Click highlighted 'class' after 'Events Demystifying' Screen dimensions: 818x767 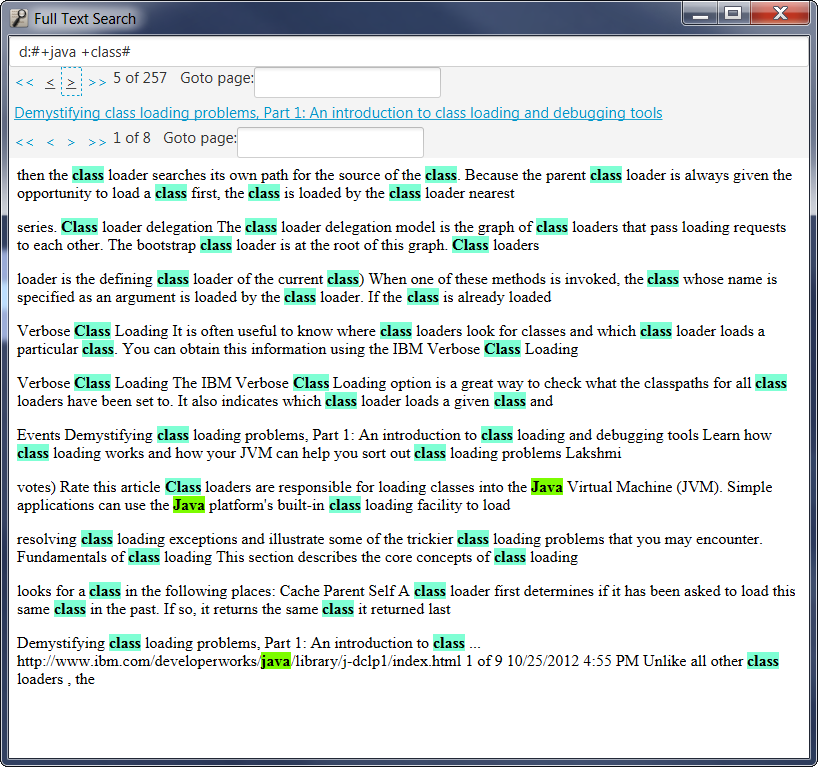coord(173,435)
